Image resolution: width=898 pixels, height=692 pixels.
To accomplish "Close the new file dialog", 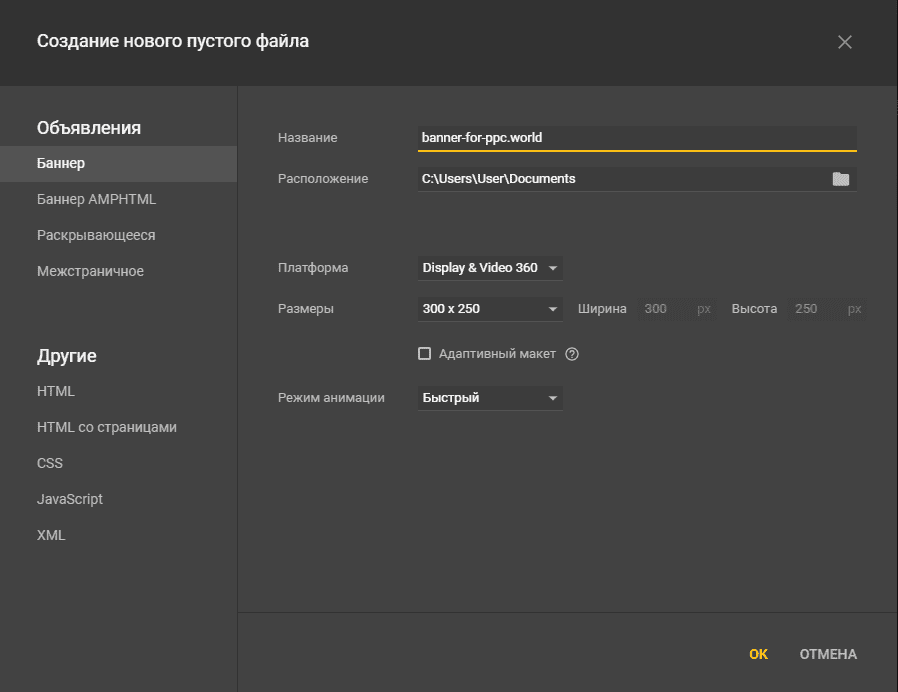I will pyautogui.click(x=845, y=42).
